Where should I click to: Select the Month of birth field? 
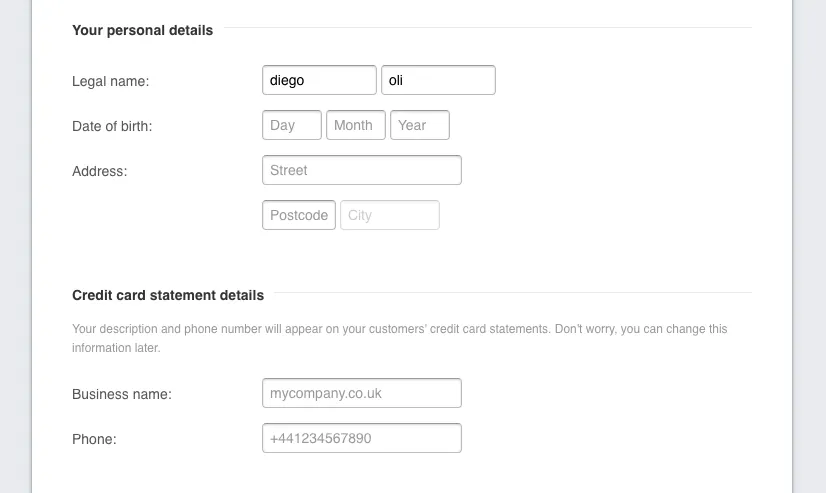tap(355, 125)
